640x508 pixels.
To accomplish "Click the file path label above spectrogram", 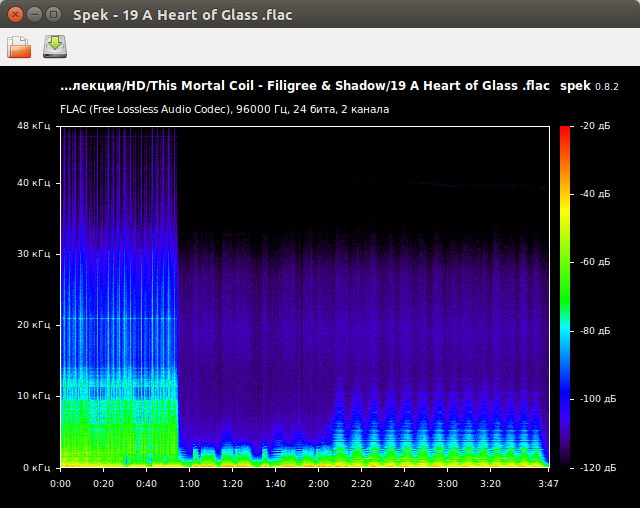I will (x=305, y=87).
